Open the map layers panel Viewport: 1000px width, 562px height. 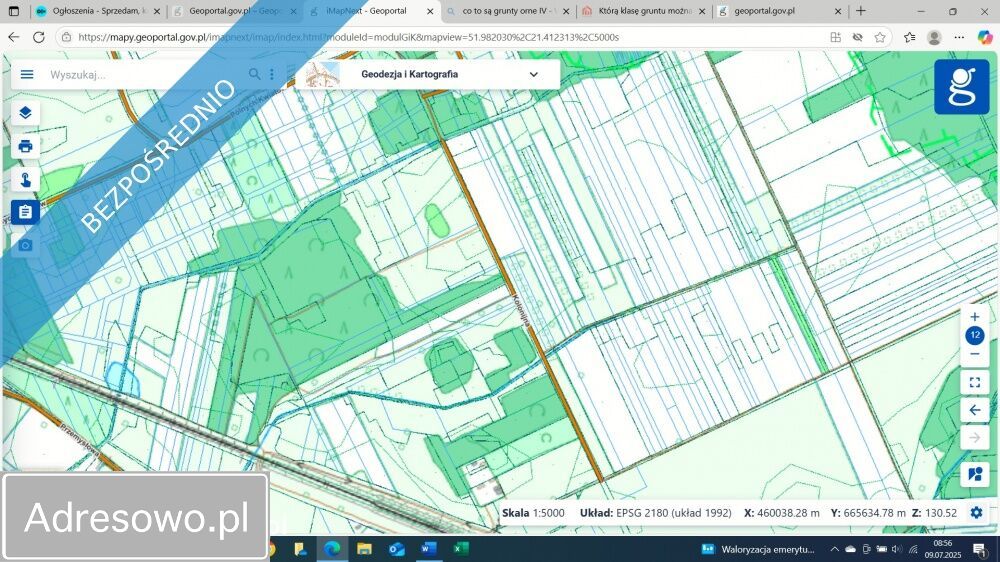pos(26,112)
